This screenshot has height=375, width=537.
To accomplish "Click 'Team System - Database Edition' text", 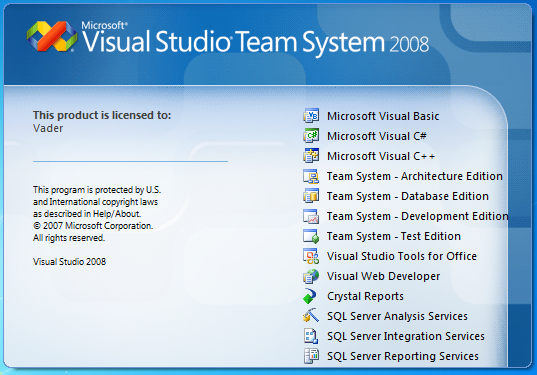I will pyautogui.click(x=408, y=196).
